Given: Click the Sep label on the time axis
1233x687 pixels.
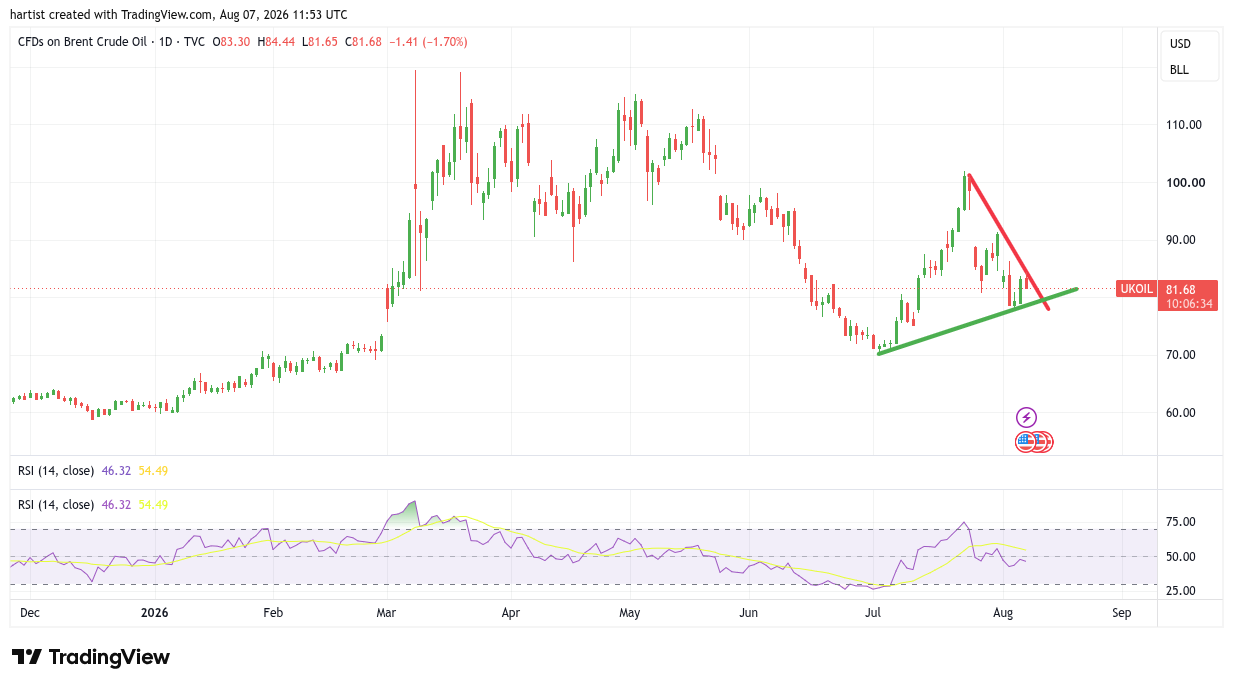Looking at the screenshot, I should pyautogui.click(x=1122, y=612).
